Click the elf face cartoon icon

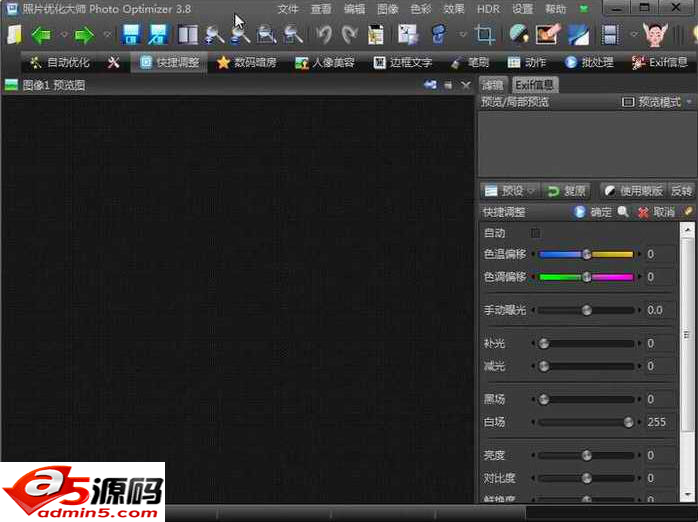tap(655, 35)
